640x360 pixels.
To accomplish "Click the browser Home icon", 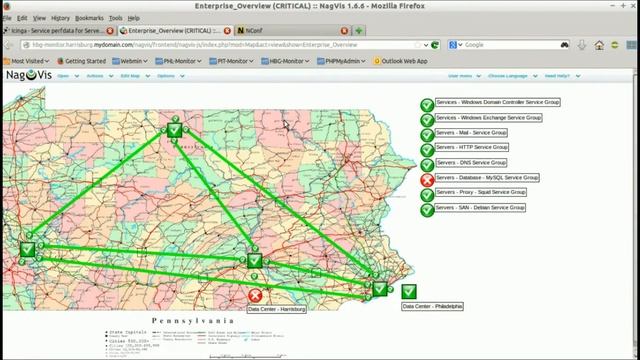I will [599, 45].
